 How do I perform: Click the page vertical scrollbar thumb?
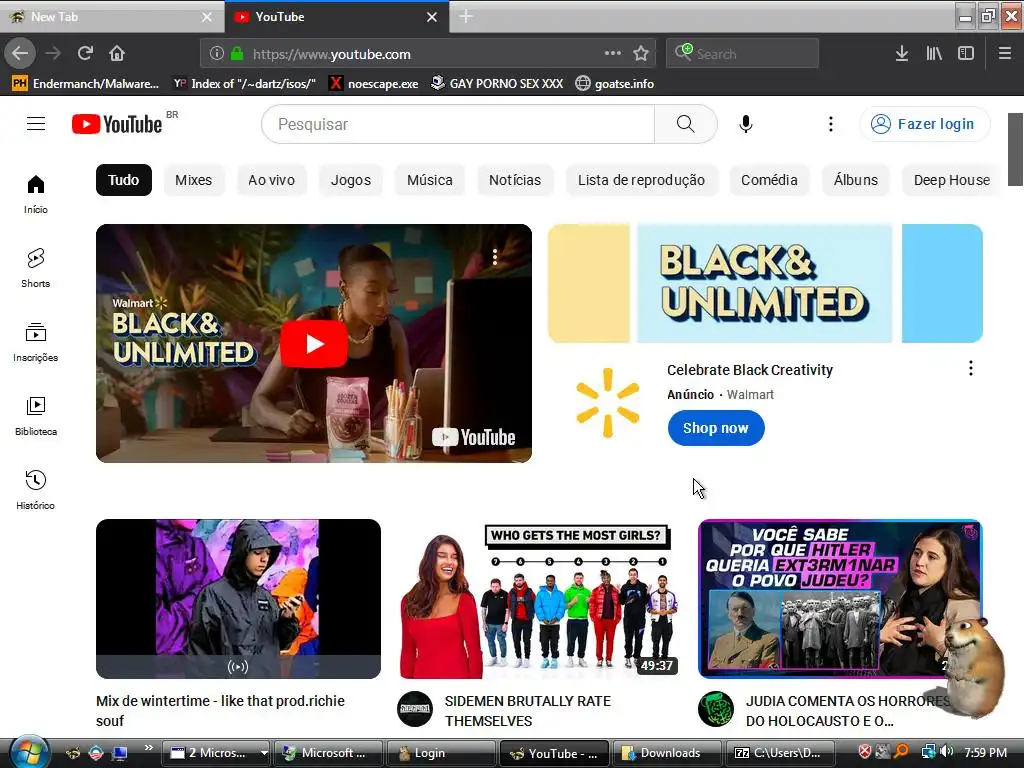coord(1015,150)
